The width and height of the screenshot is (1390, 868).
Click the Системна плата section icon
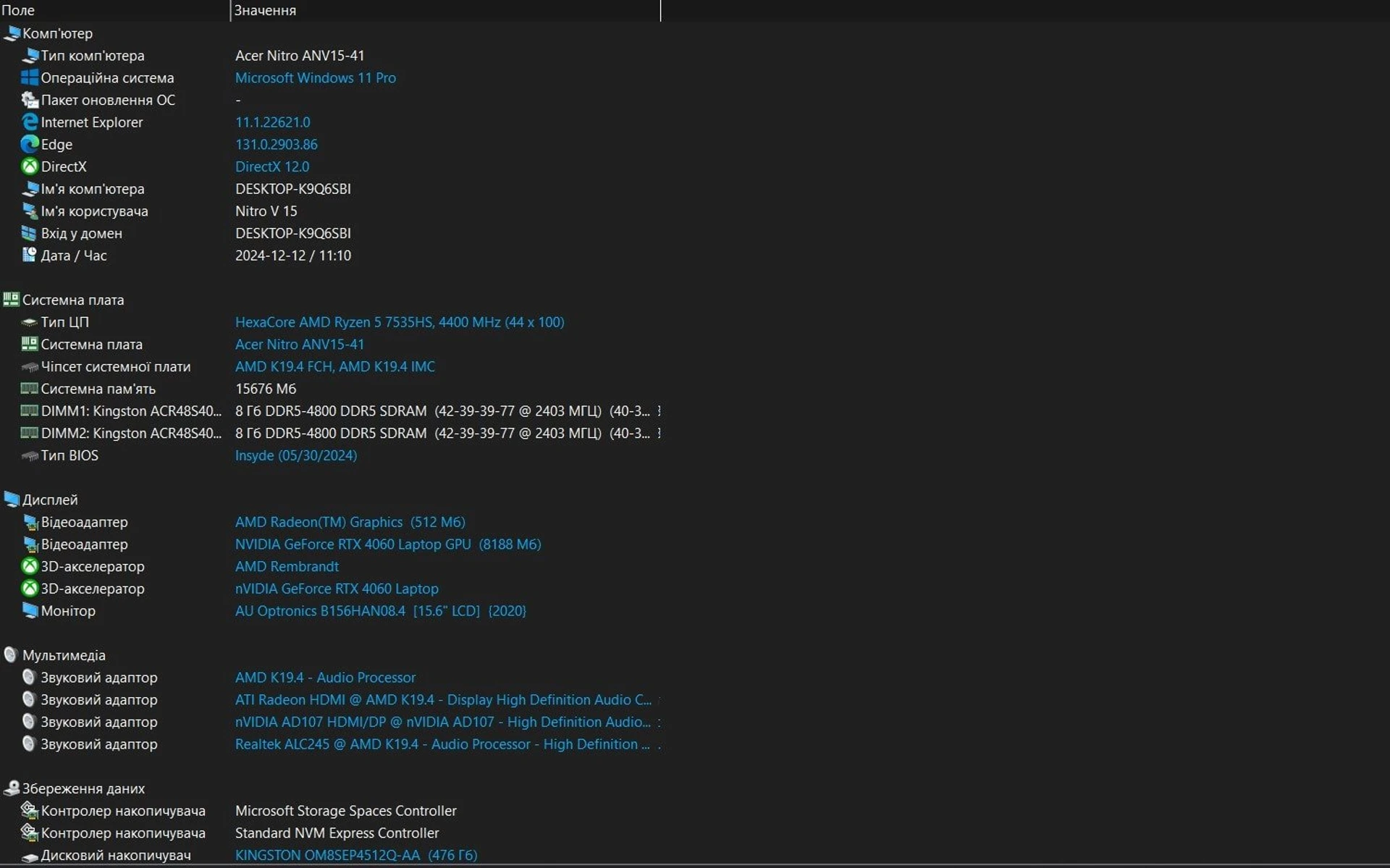coord(12,300)
